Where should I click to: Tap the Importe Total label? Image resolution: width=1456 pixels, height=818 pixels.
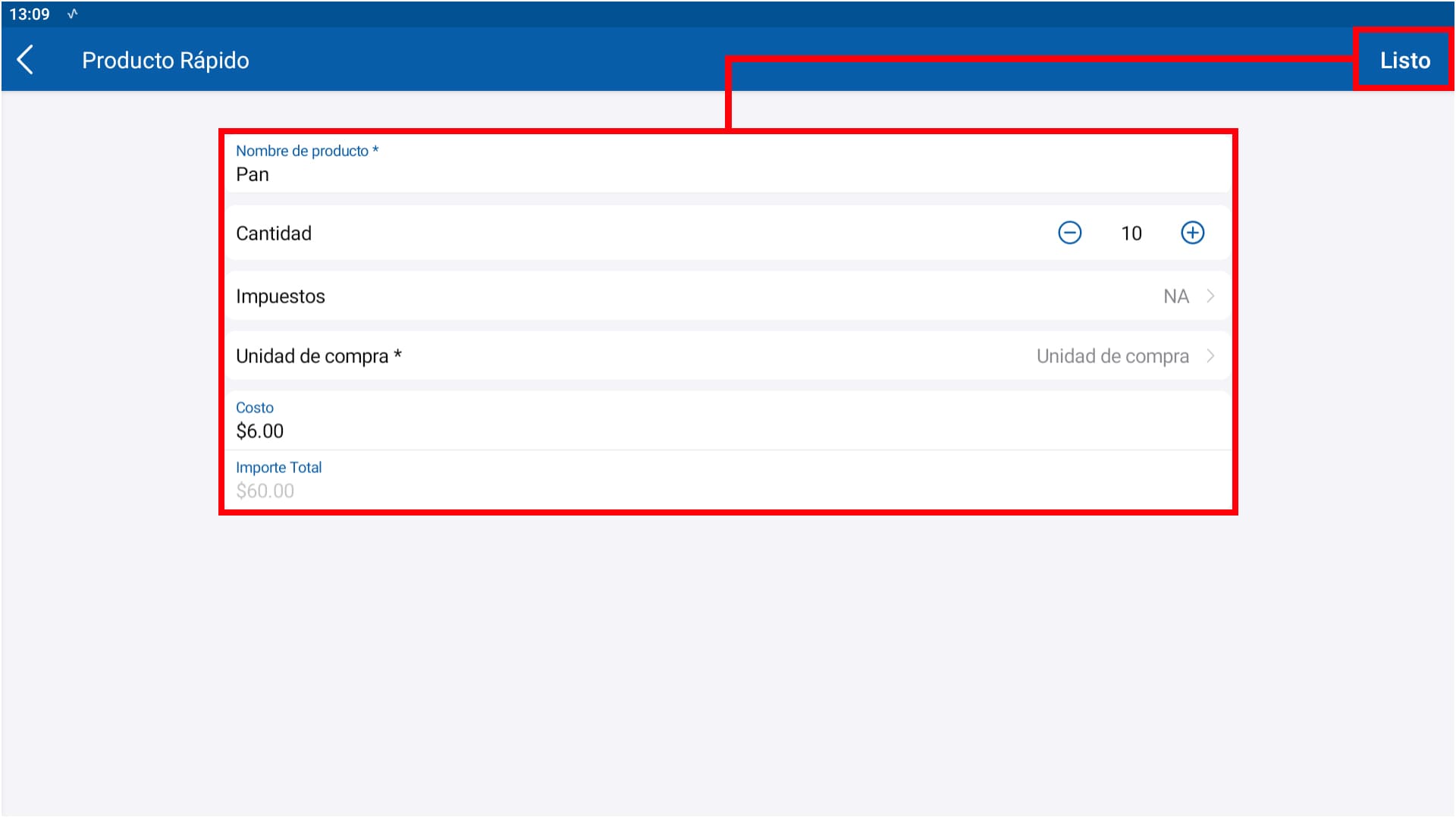[x=278, y=468]
